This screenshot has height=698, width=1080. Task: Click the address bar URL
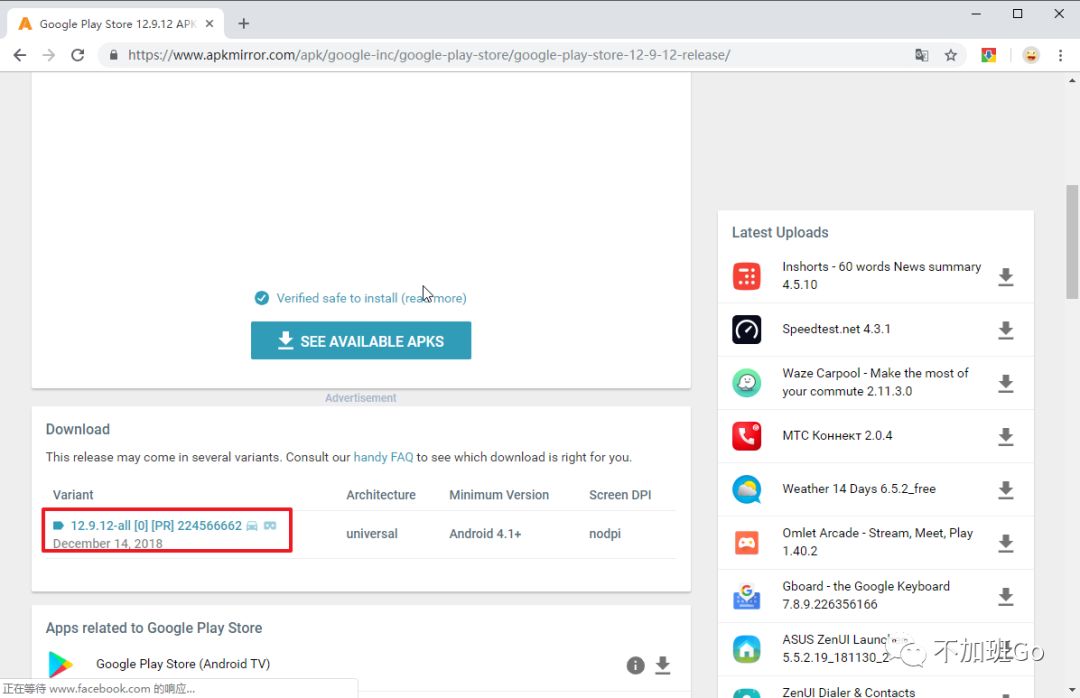pyautogui.click(x=429, y=55)
